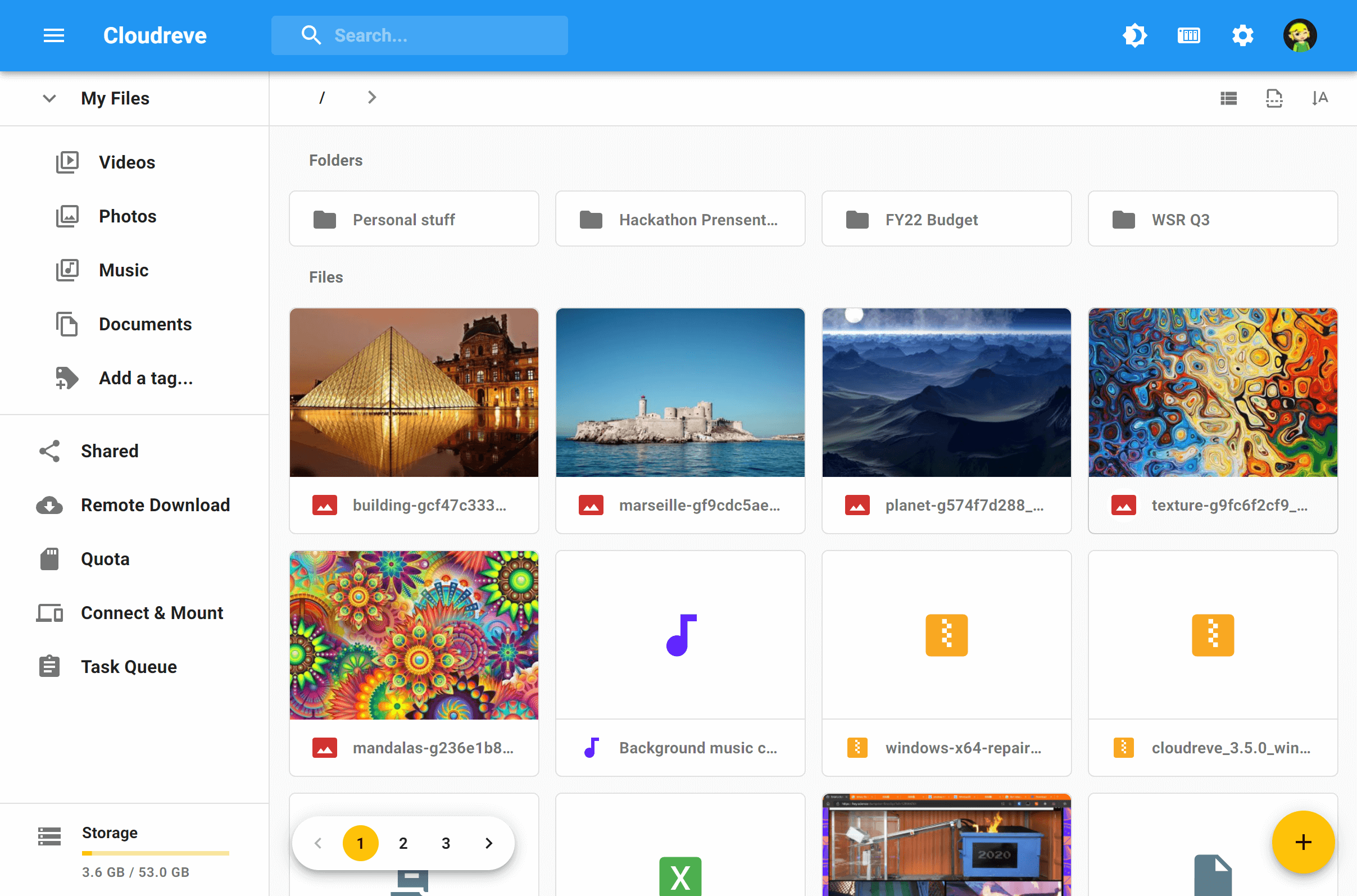1357x896 pixels.
Task: Click the Remote Download cloud icon
Action: coord(50,505)
